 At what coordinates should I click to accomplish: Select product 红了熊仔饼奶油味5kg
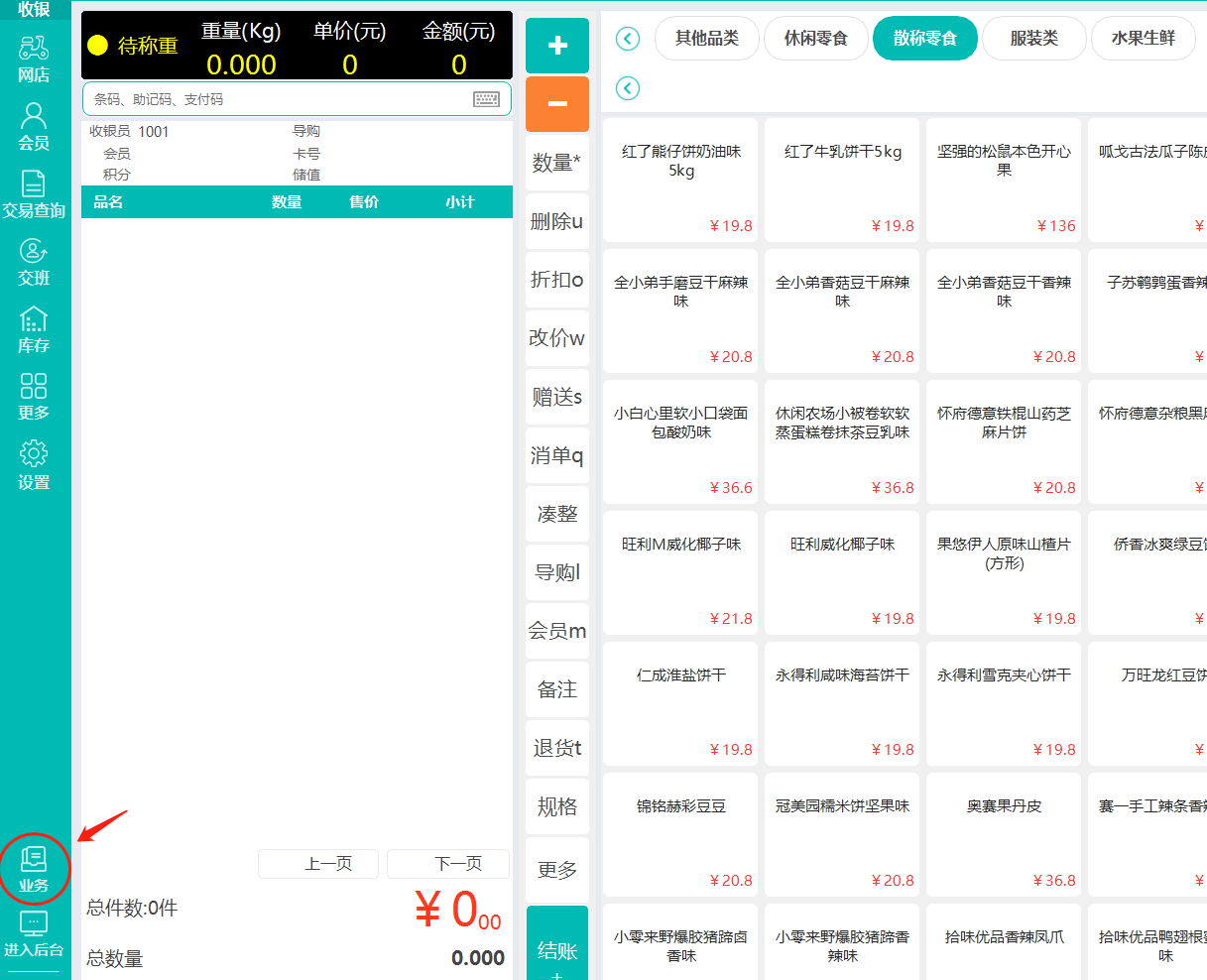click(x=680, y=181)
